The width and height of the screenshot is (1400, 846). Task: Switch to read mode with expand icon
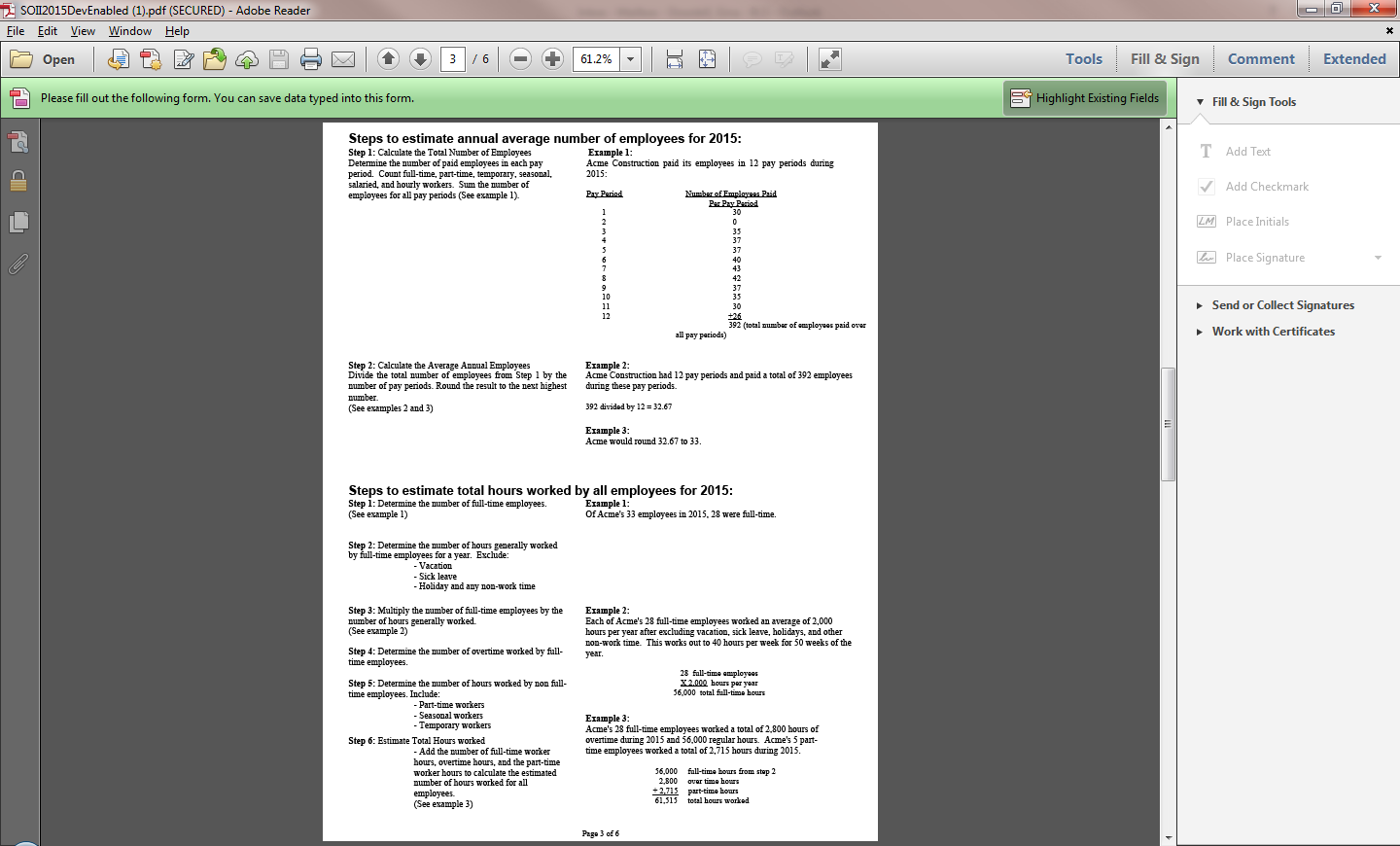coord(829,59)
